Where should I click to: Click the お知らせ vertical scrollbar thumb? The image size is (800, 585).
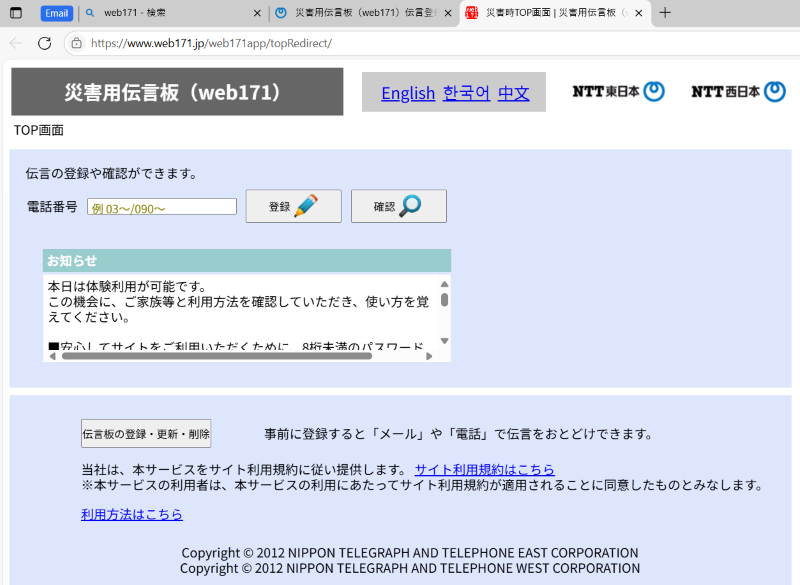(x=444, y=299)
